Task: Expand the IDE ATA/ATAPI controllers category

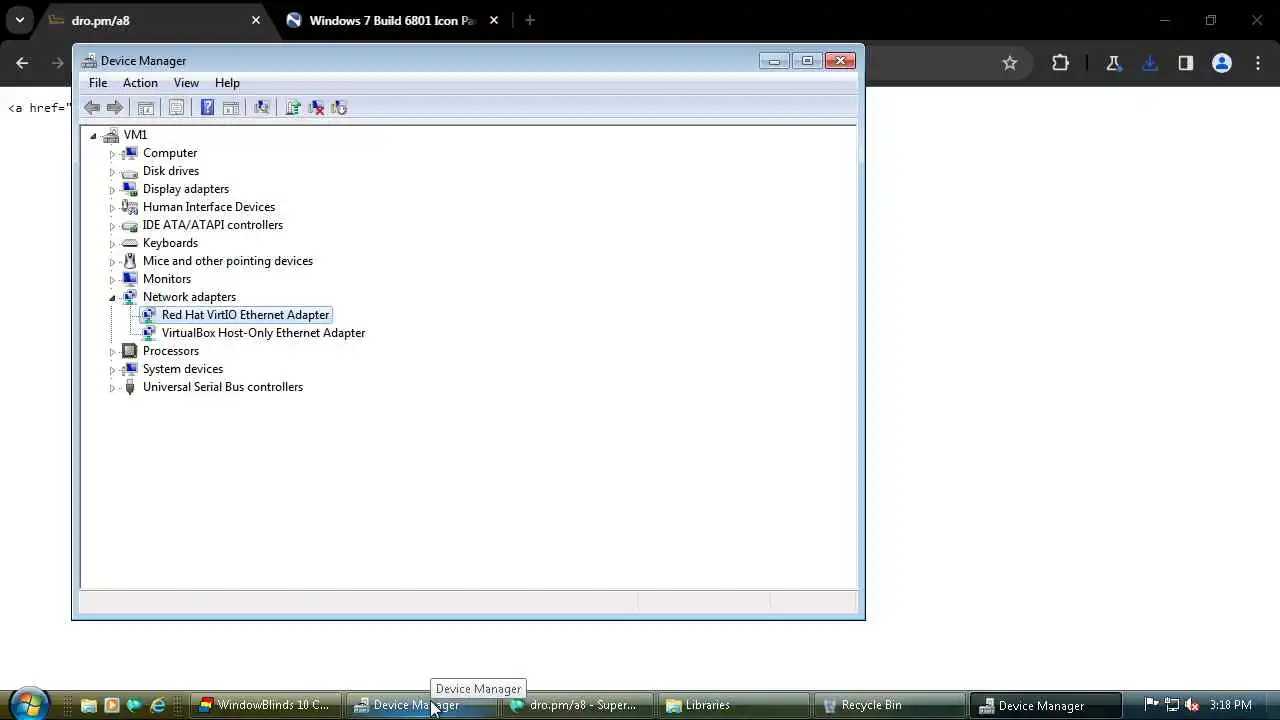Action: coord(112,226)
